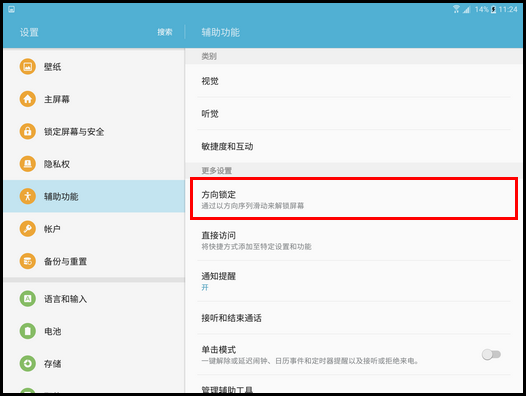Tap the 辅助功能 title in the header
This screenshot has width=526, height=396.
pos(220,32)
